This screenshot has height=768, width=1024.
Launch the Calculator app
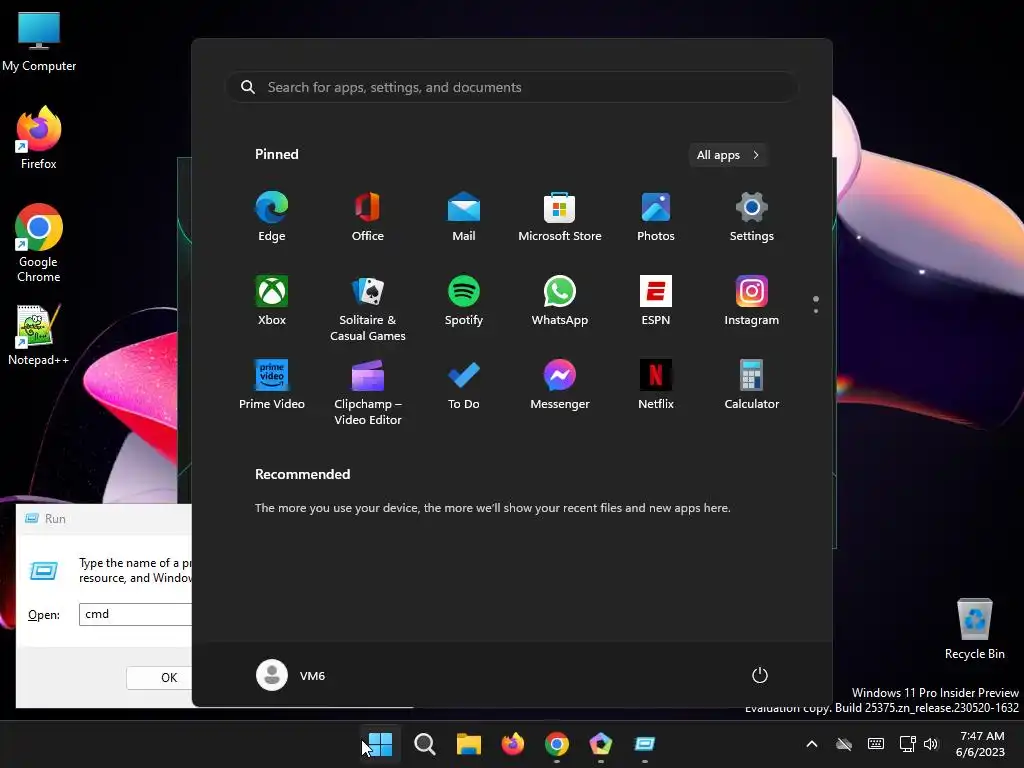(x=752, y=385)
